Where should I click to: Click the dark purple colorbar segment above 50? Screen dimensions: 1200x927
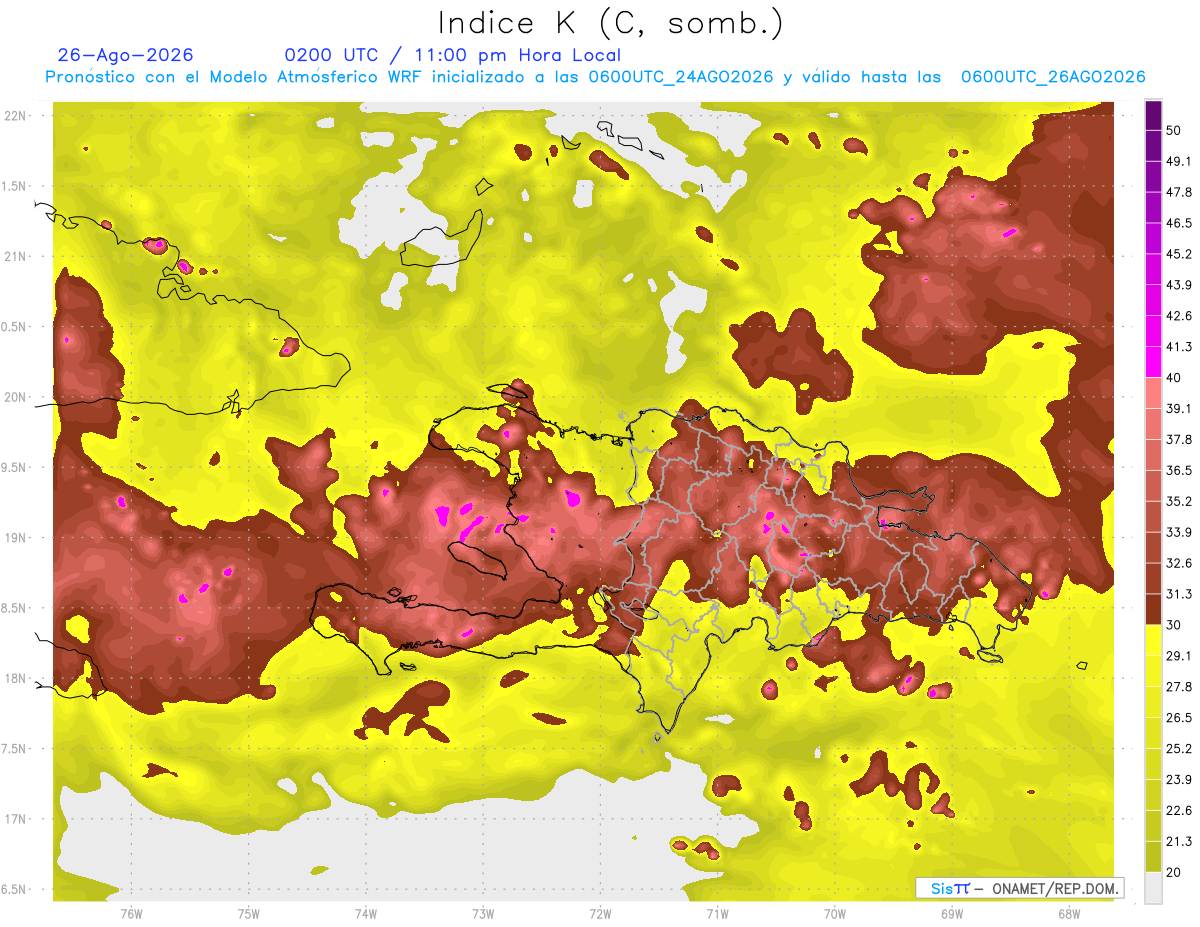pos(1153,115)
